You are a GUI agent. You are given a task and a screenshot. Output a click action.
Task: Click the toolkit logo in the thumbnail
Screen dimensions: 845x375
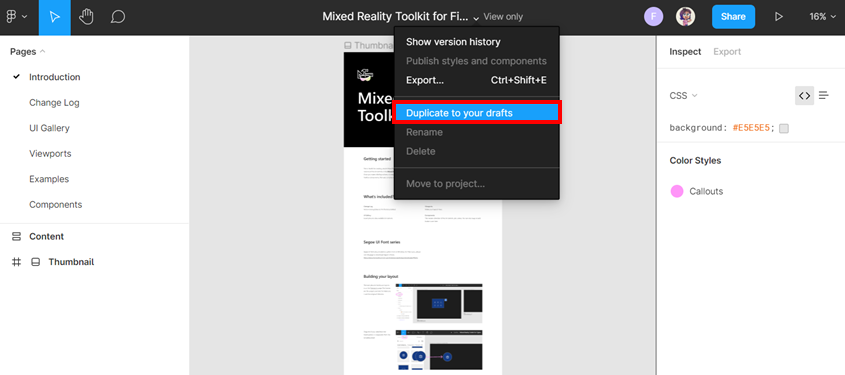[365, 75]
